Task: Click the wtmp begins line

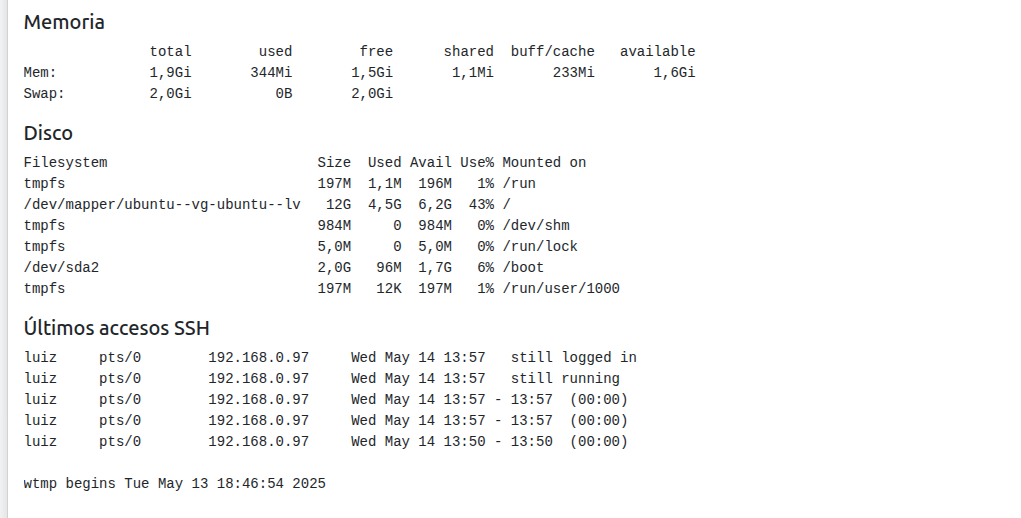Action: (174, 483)
